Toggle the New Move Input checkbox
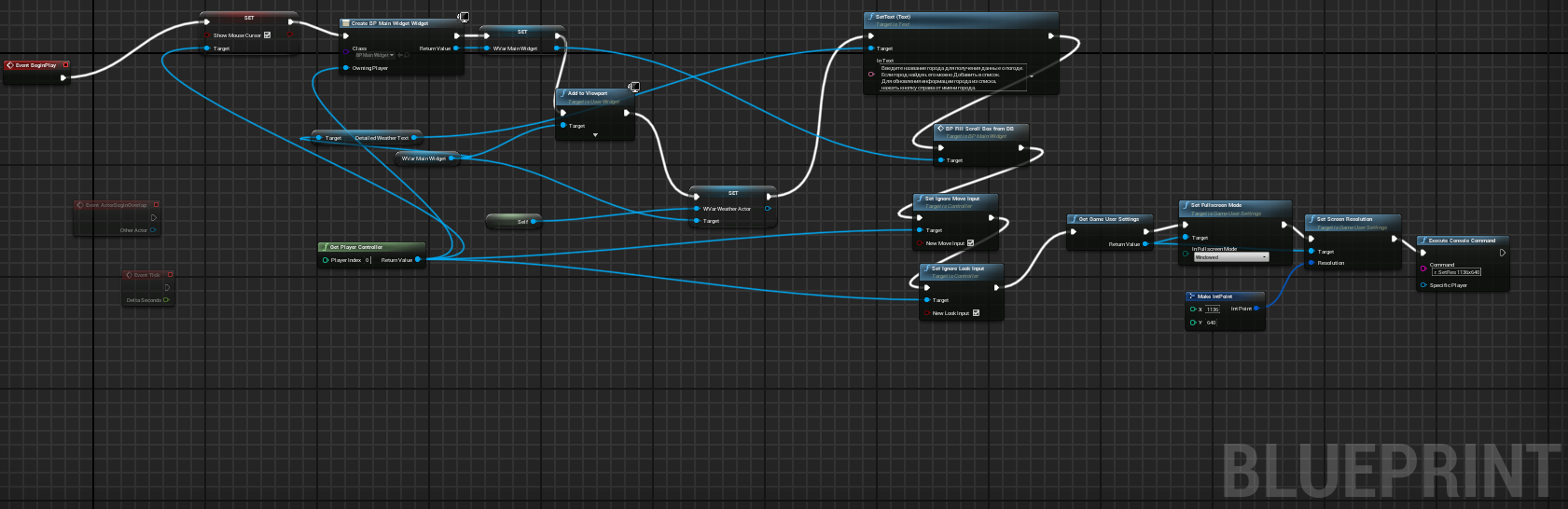The image size is (1568, 509). point(970,243)
